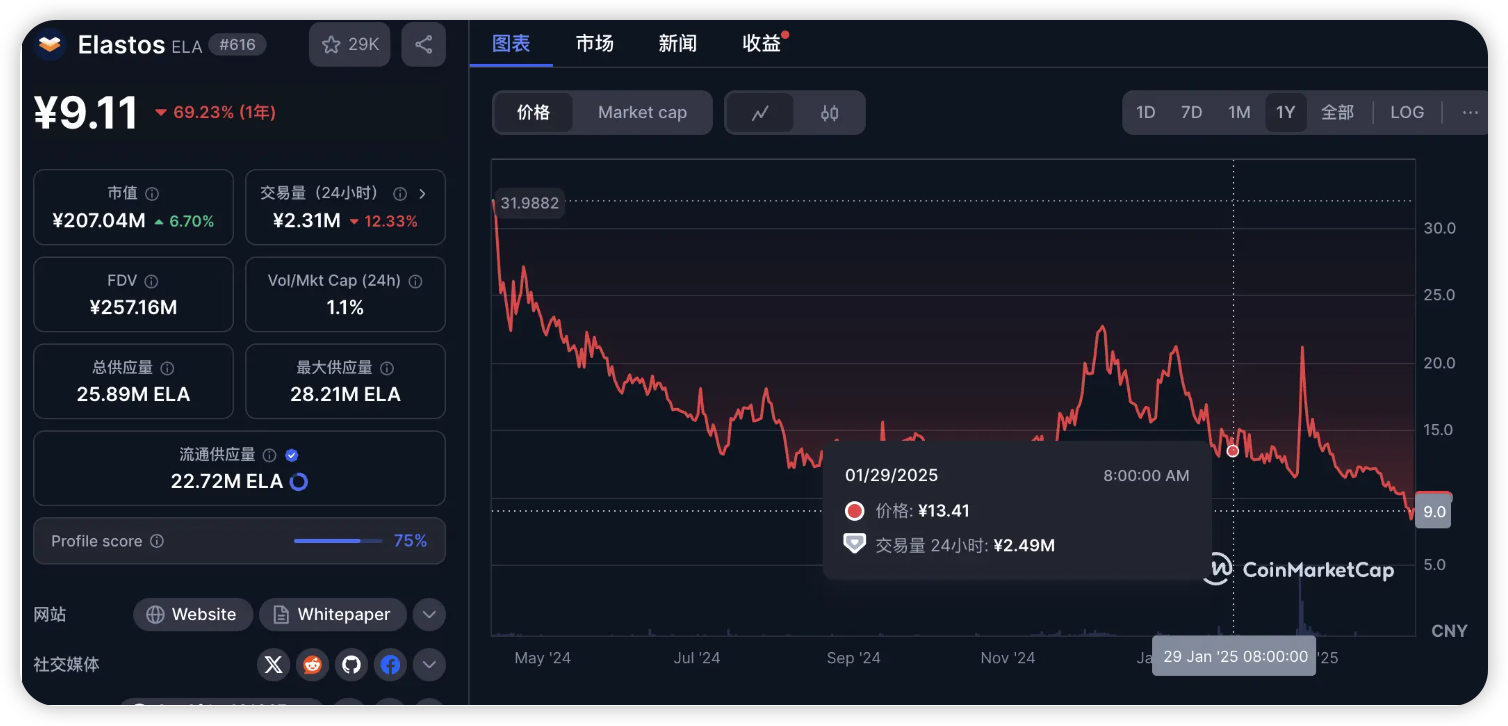Set chart range to 1M
Viewport: 1508px width, 726px height.
[1239, 113]
